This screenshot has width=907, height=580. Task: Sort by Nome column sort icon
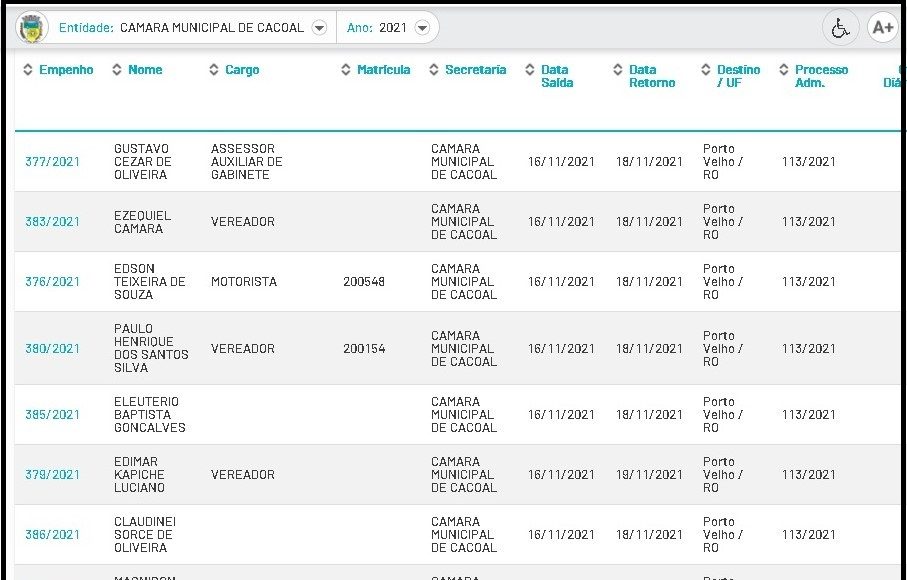tap(117, 70)
